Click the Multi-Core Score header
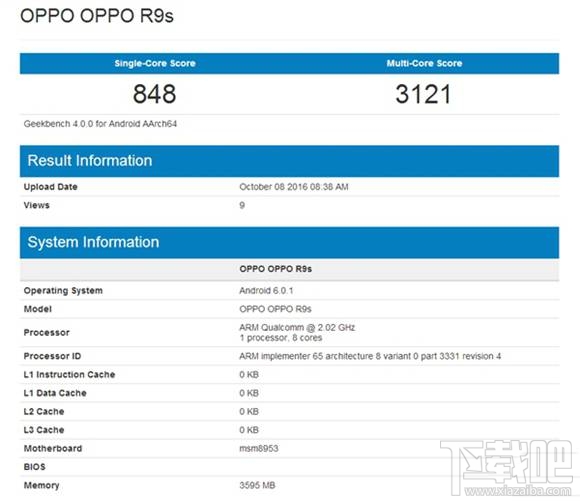The image size is (580, 501). pyautogui.click(x=424, y=63)
